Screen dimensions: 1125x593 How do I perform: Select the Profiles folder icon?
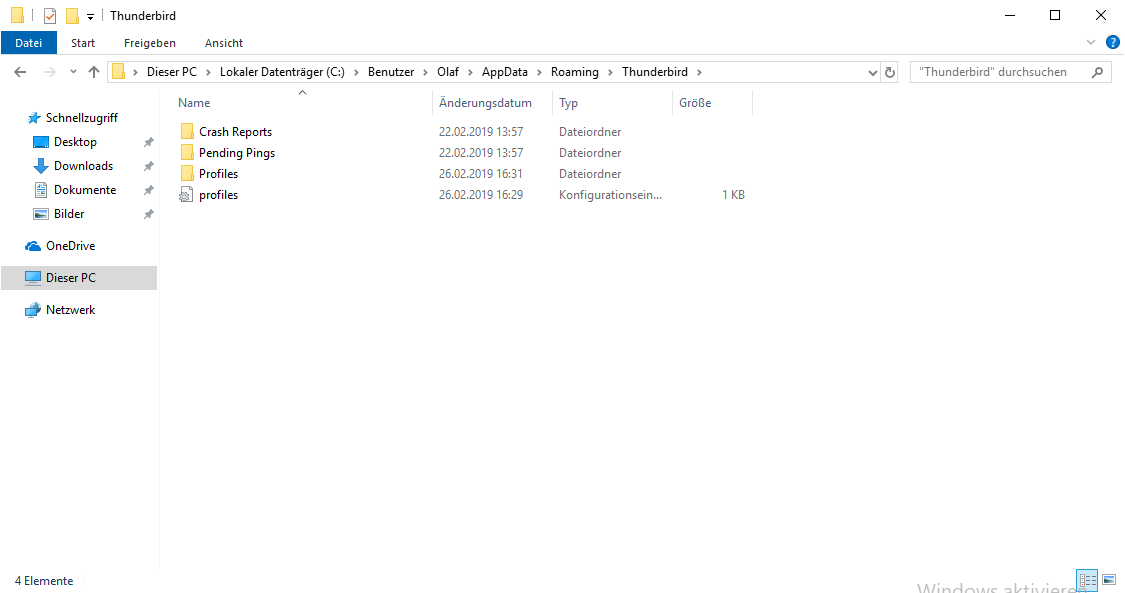[187, 174]
